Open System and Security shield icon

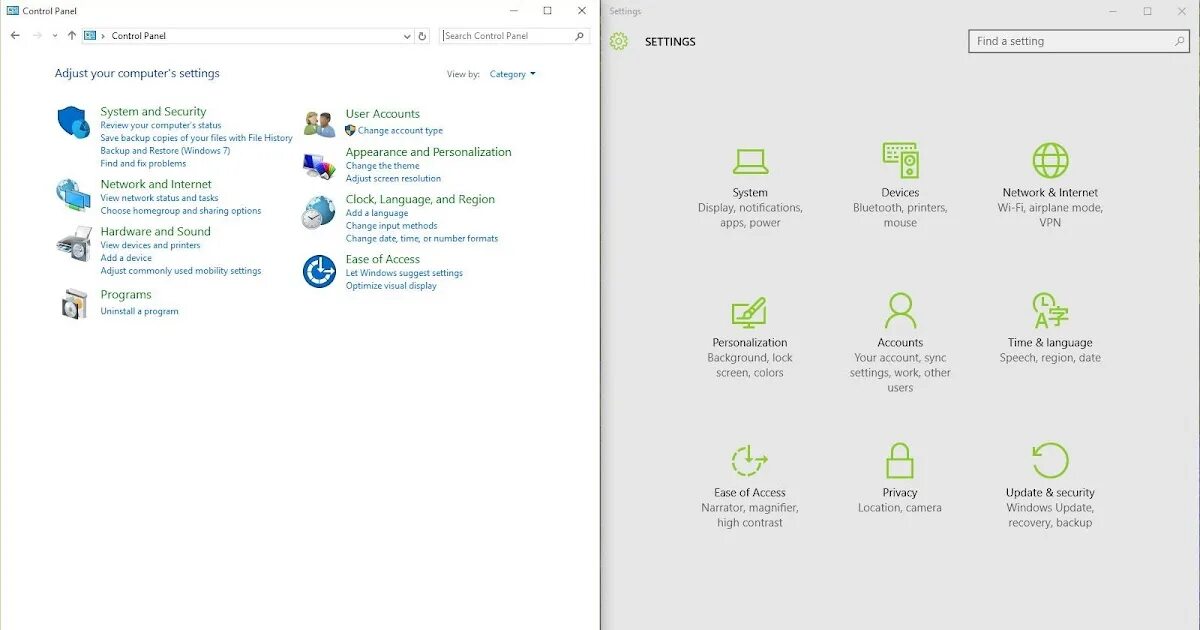coord(73,122)
